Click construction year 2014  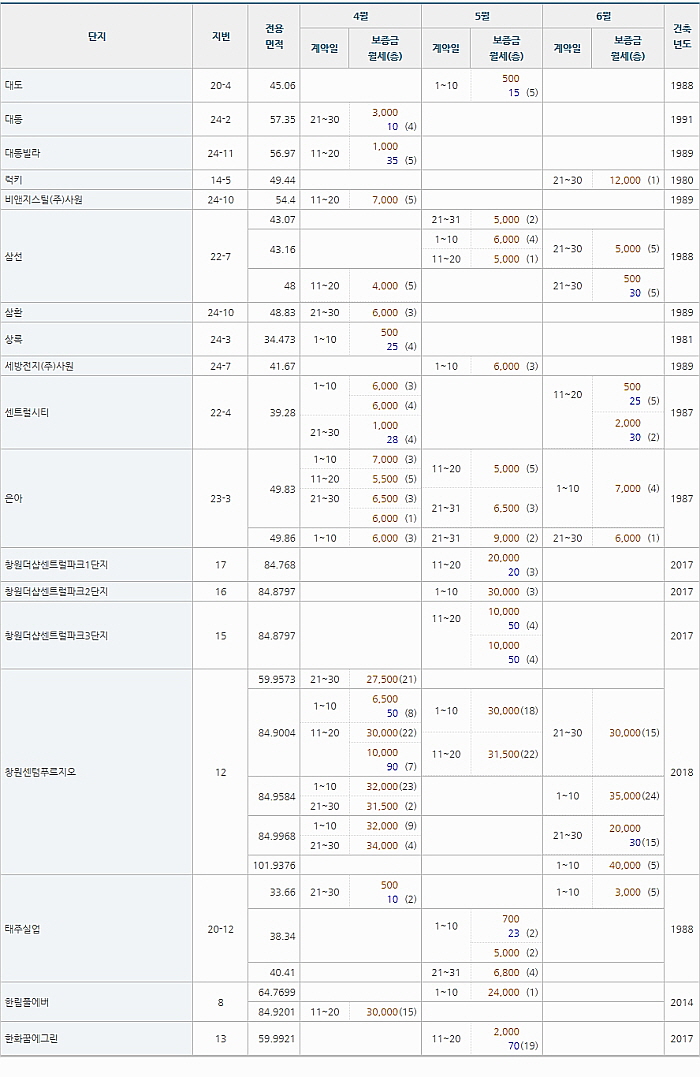(681, 1002)
